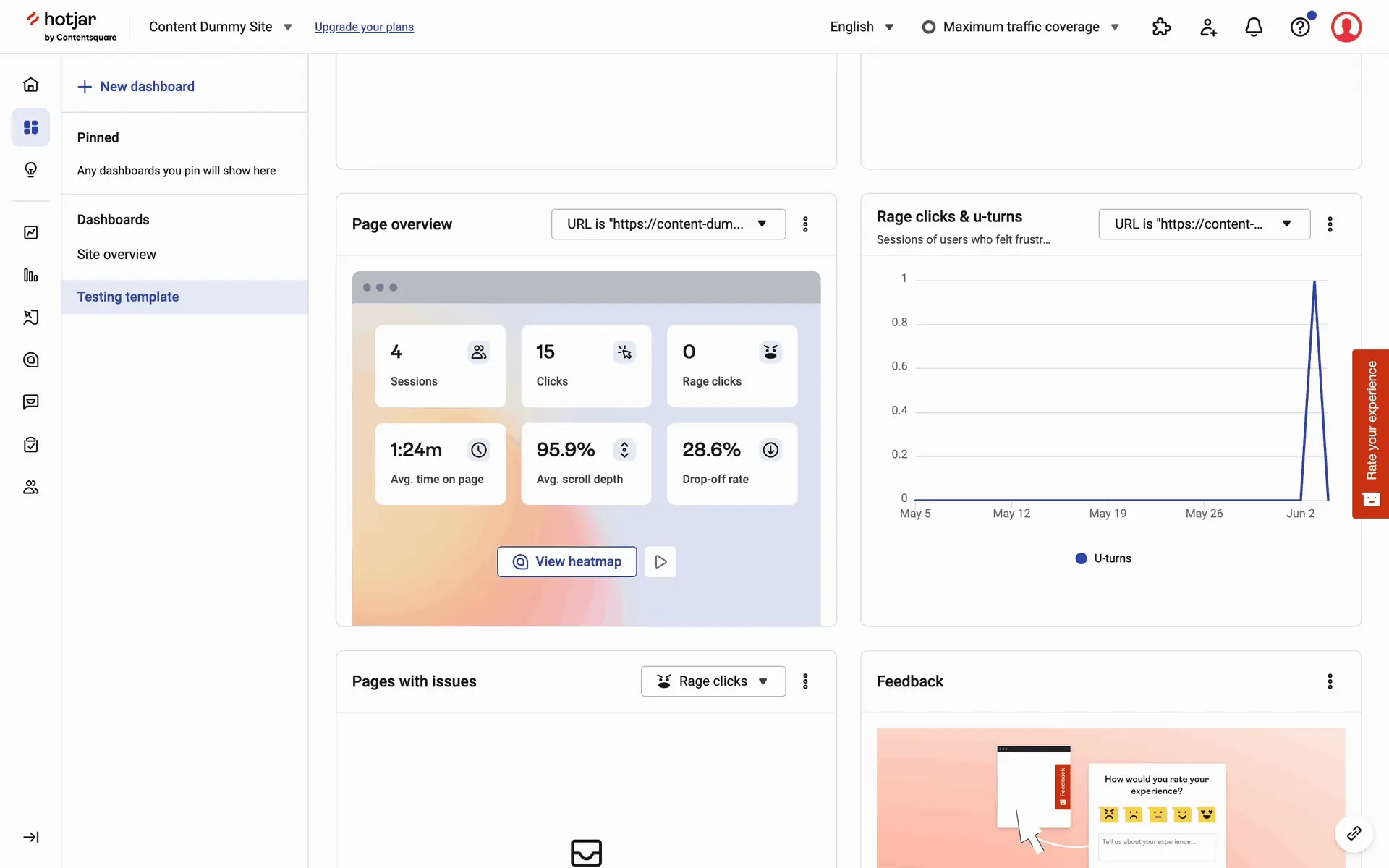Image resolution: width=1389 pixels, height=868 pixels.
Task: Open the Recordings sidebar icon
Action: click(x=30, y=318)
